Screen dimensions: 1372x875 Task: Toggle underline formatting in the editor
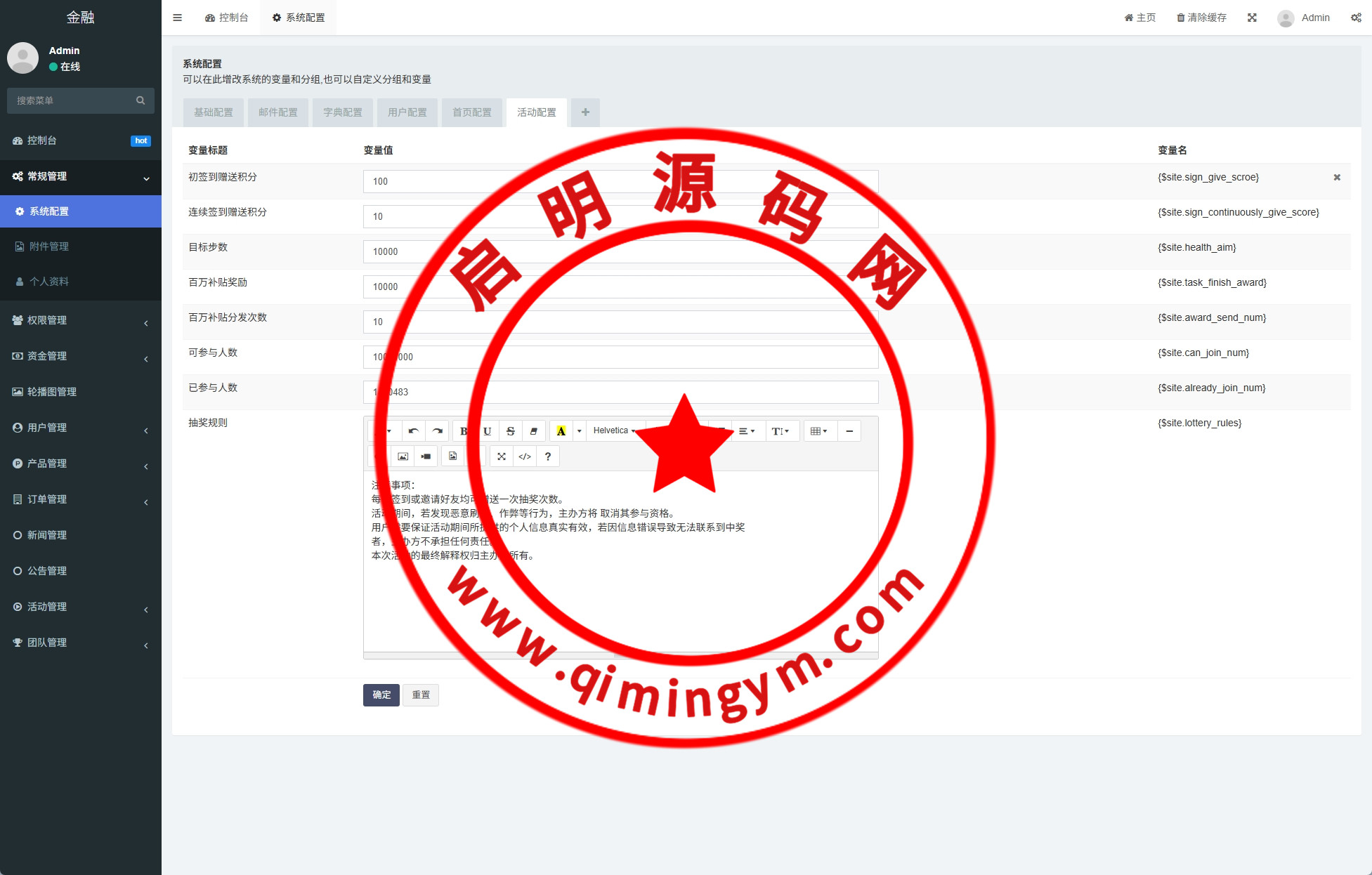point(487,431)
